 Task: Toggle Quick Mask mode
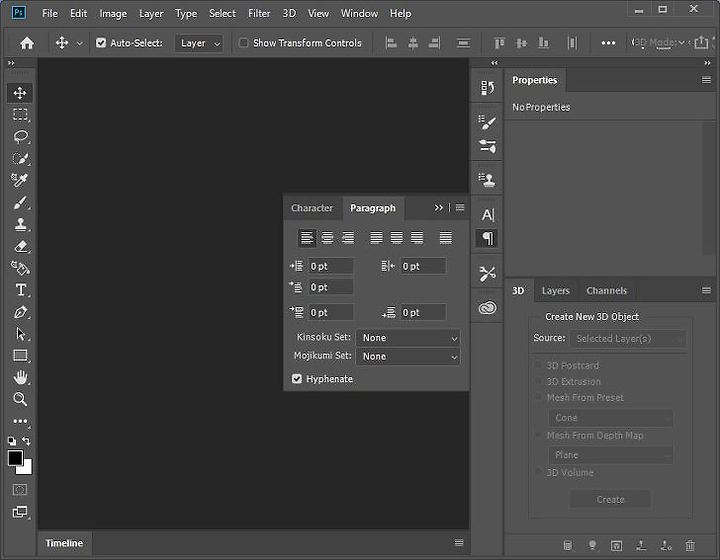coord(20,489)
